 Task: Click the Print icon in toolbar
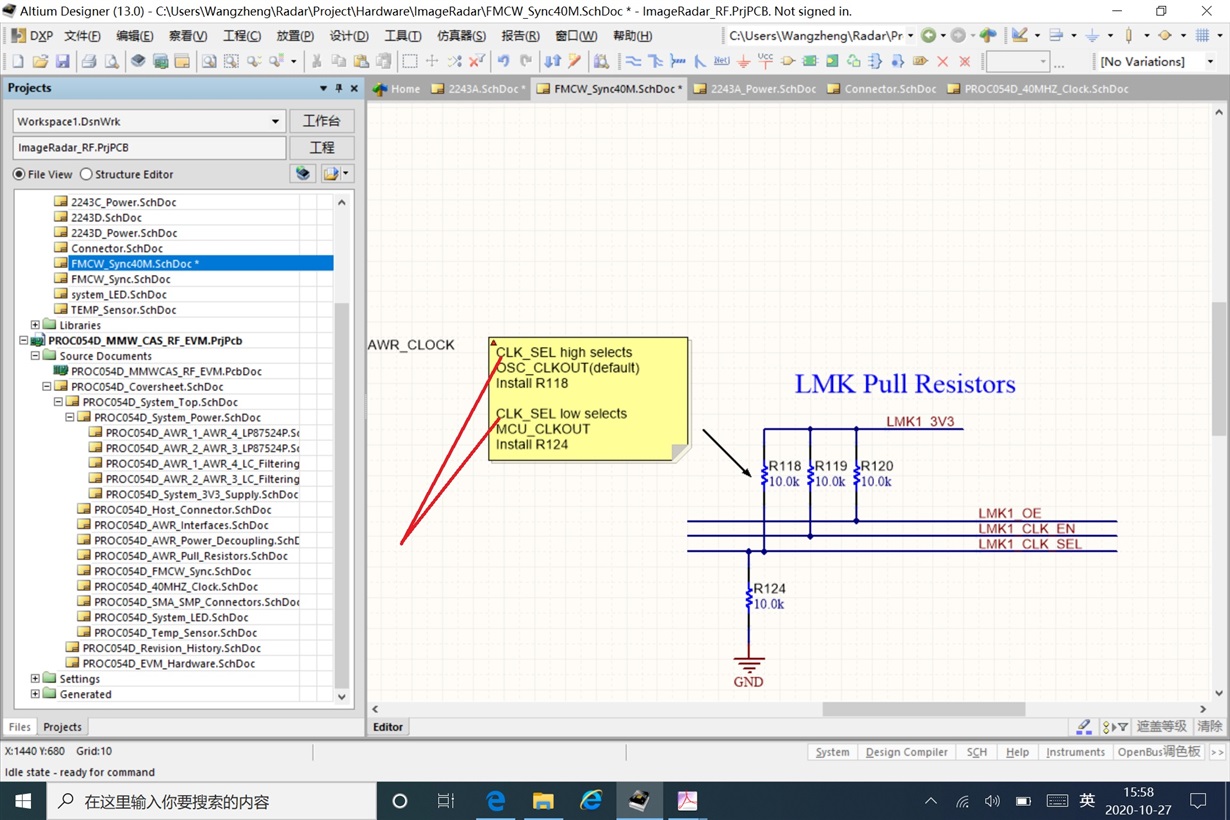(x=89, y=61)
